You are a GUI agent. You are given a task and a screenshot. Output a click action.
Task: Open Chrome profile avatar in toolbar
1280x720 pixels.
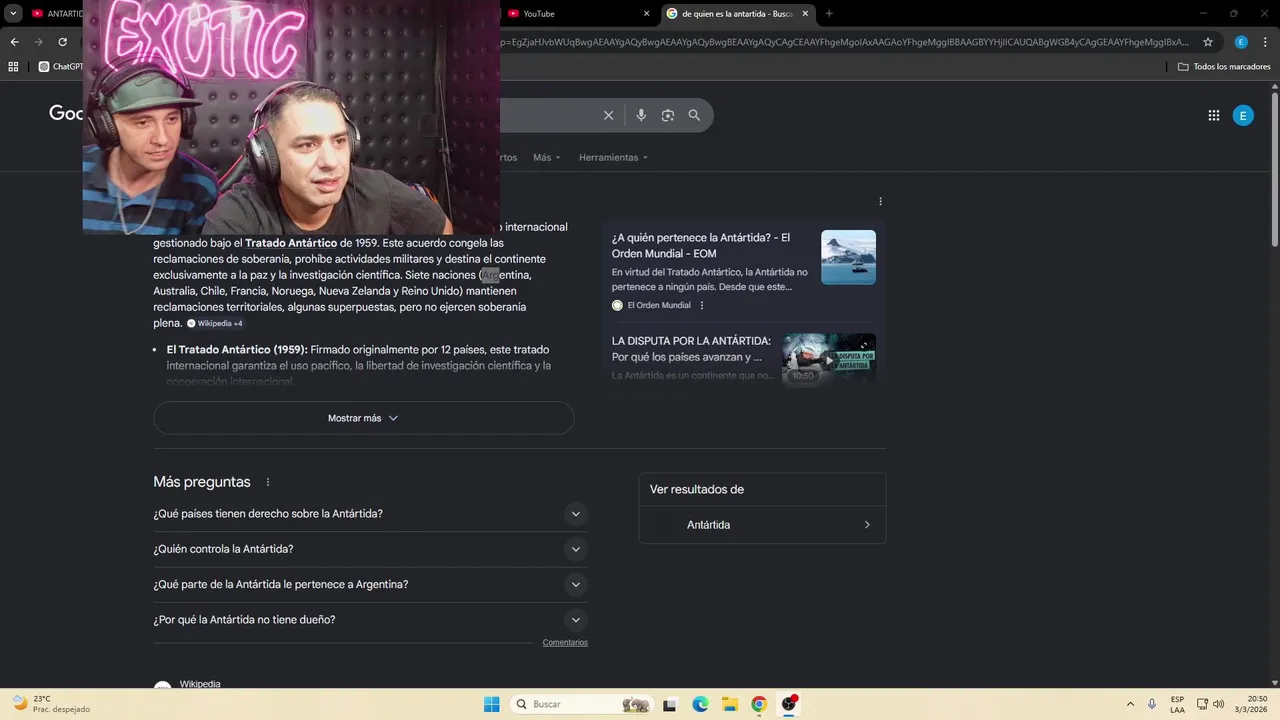1241,42
